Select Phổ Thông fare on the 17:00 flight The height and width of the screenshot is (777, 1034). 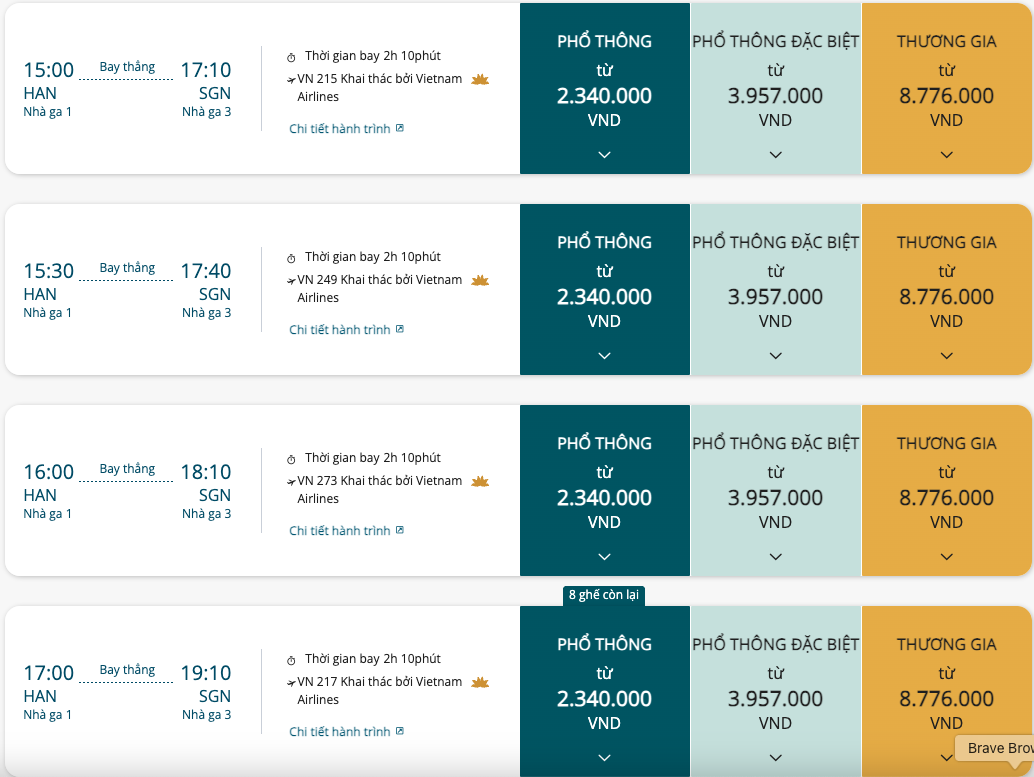coord(605,691)
